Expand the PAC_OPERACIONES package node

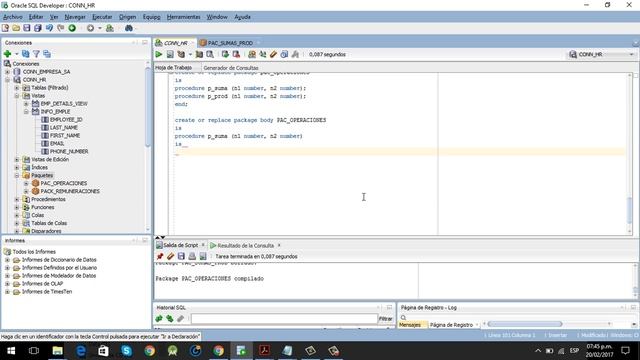click(26, 183)
